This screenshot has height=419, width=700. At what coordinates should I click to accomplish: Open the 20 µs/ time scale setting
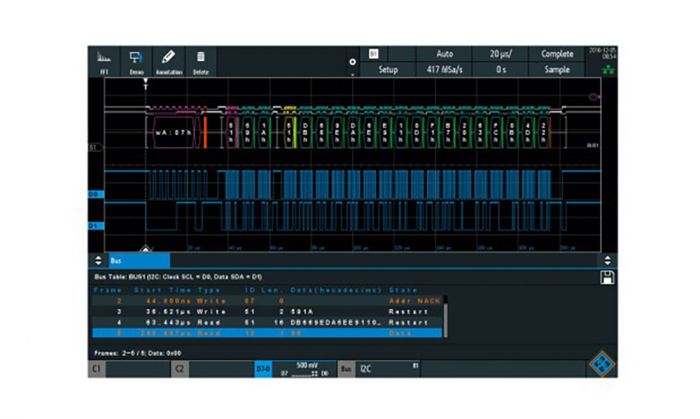[x=501, y=53]
